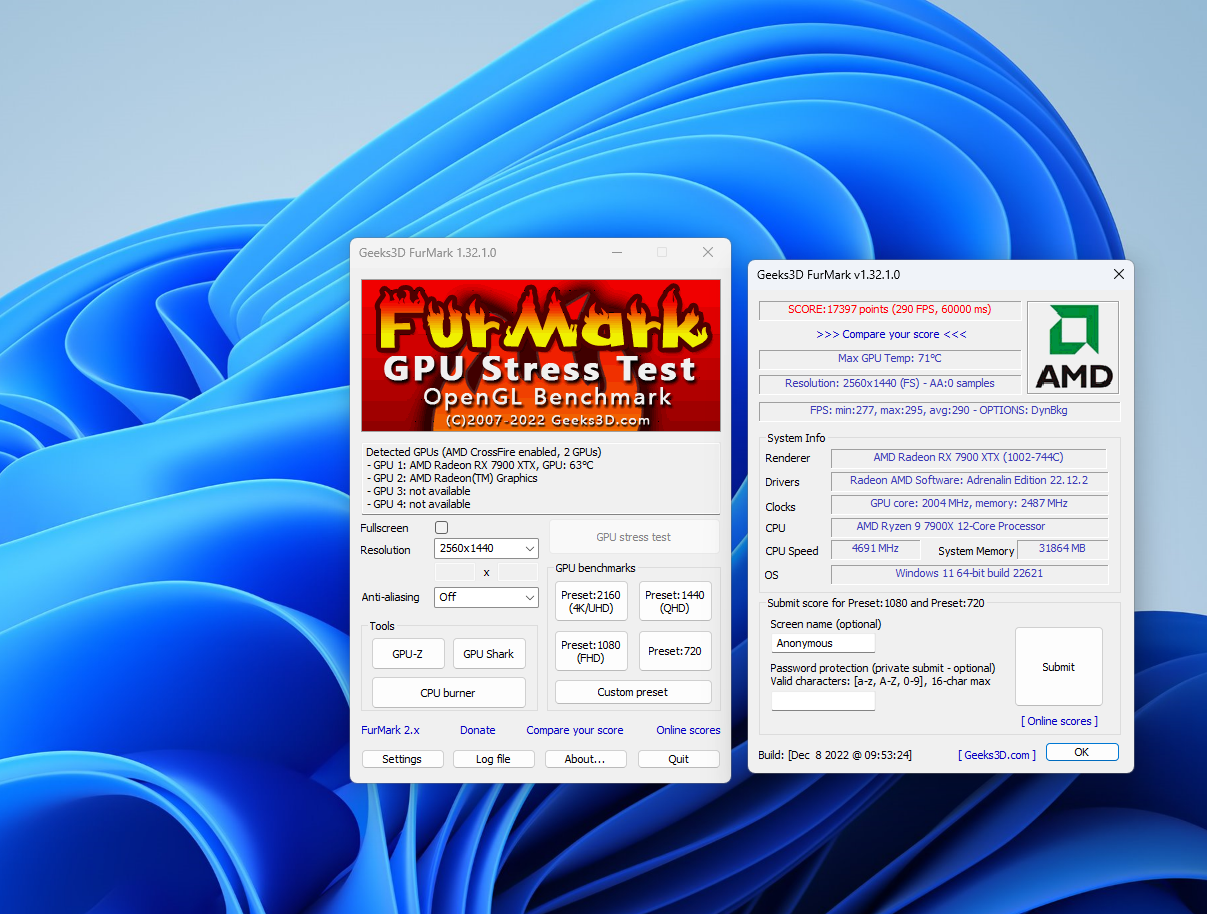Start the CPU burner

(x=448, y=692)
